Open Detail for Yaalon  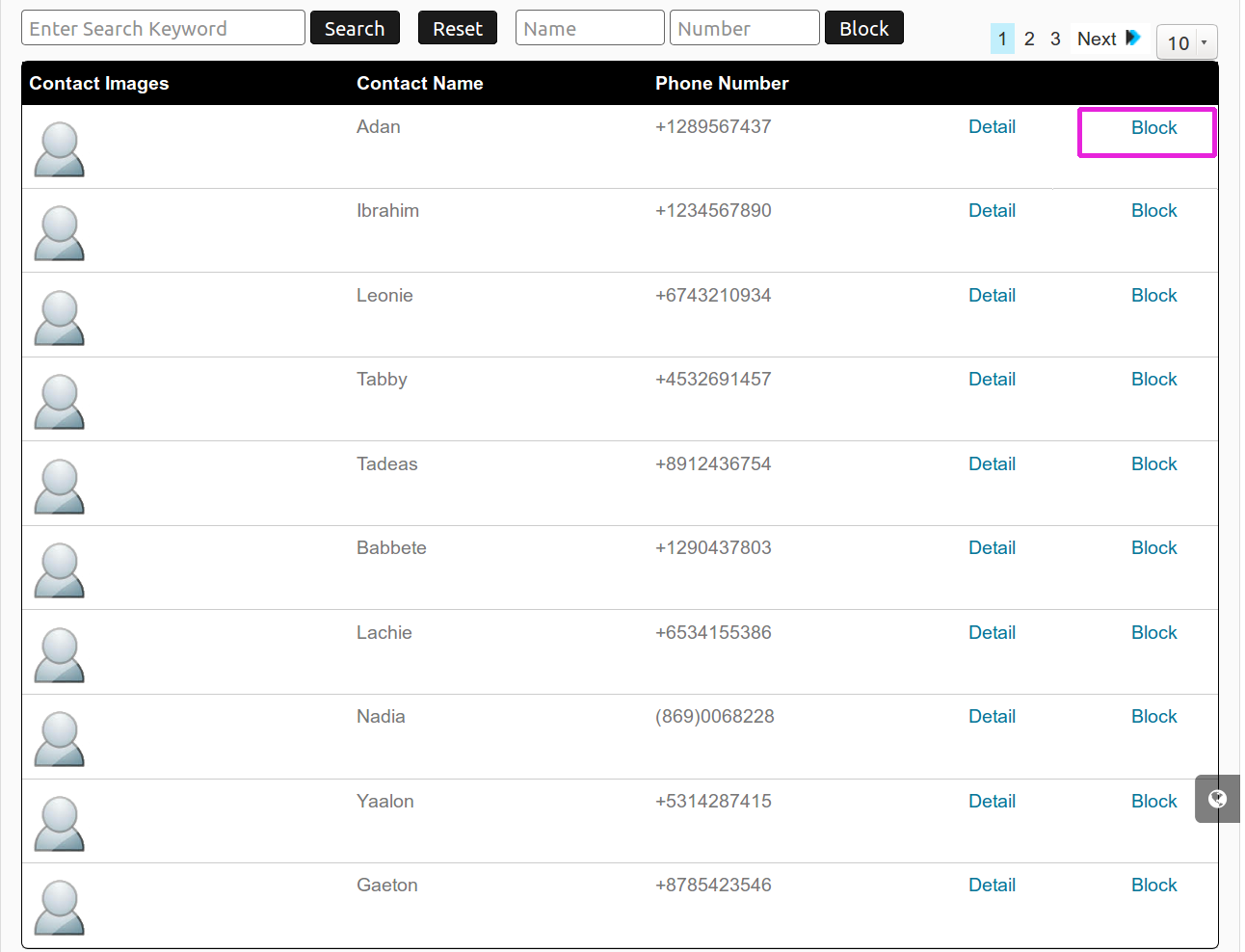click(x=992, y=802)
